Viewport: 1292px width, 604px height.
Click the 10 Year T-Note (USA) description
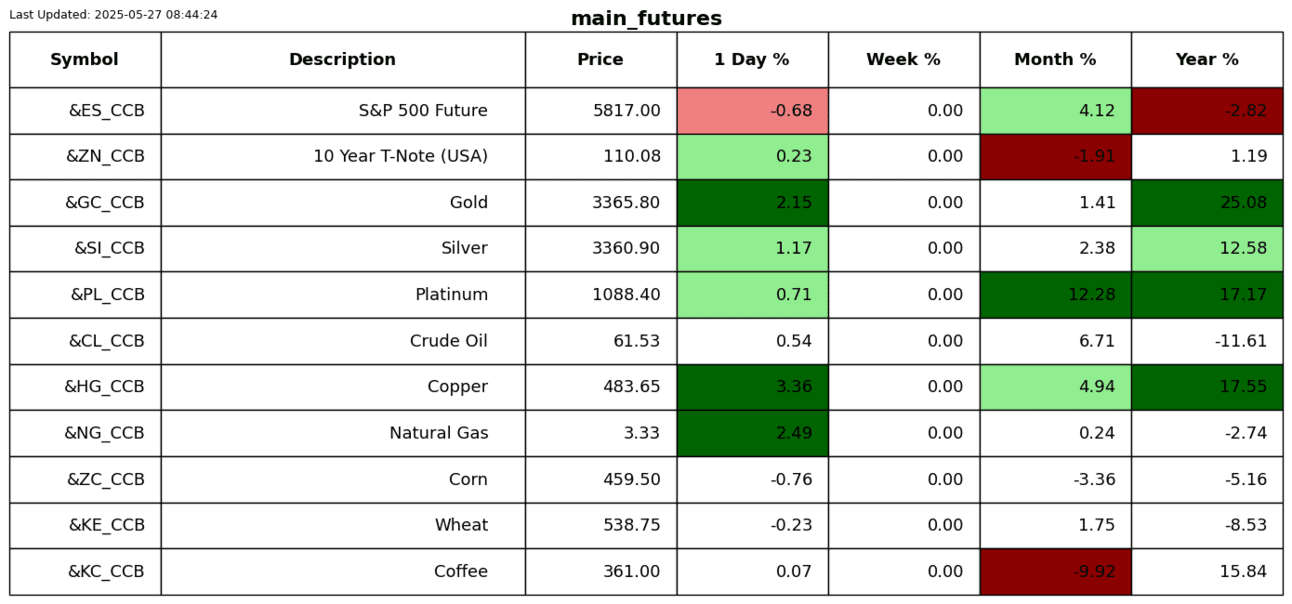(x=400, y=157)
